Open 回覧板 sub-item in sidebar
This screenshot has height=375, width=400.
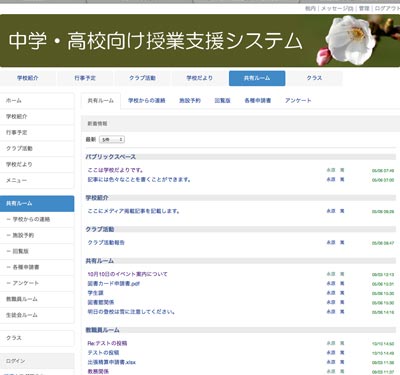37,252
